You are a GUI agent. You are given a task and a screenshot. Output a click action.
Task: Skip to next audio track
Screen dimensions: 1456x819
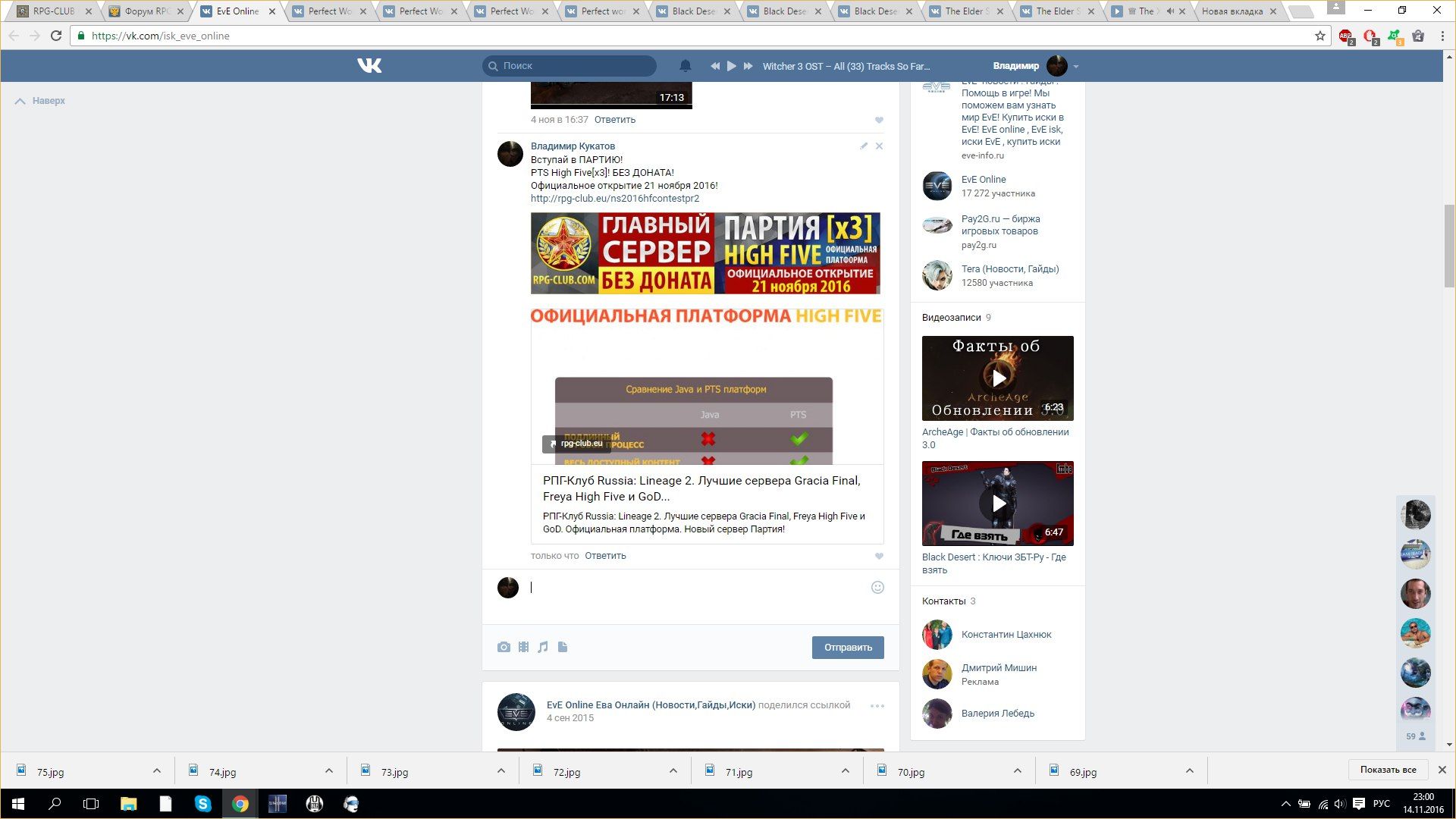tap(748, 66)
